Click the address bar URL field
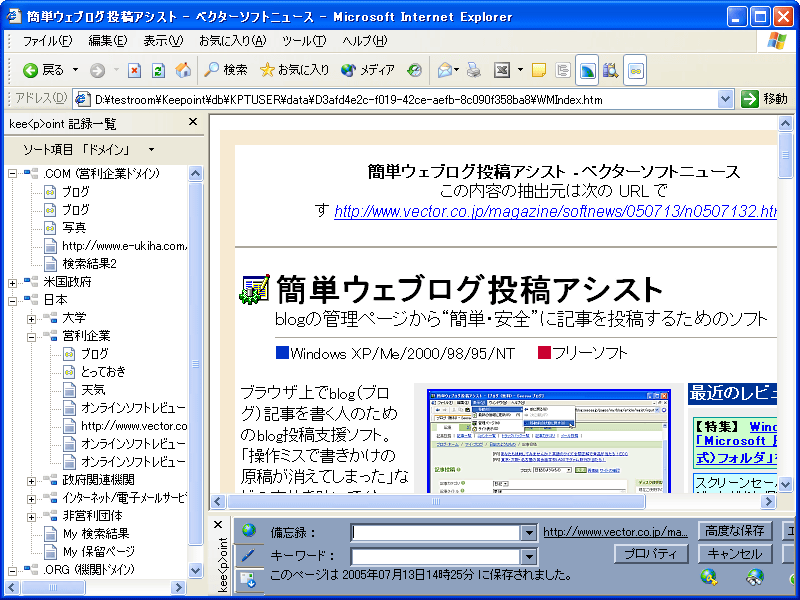Screen dimensions: 800x600 coord(403,99)
